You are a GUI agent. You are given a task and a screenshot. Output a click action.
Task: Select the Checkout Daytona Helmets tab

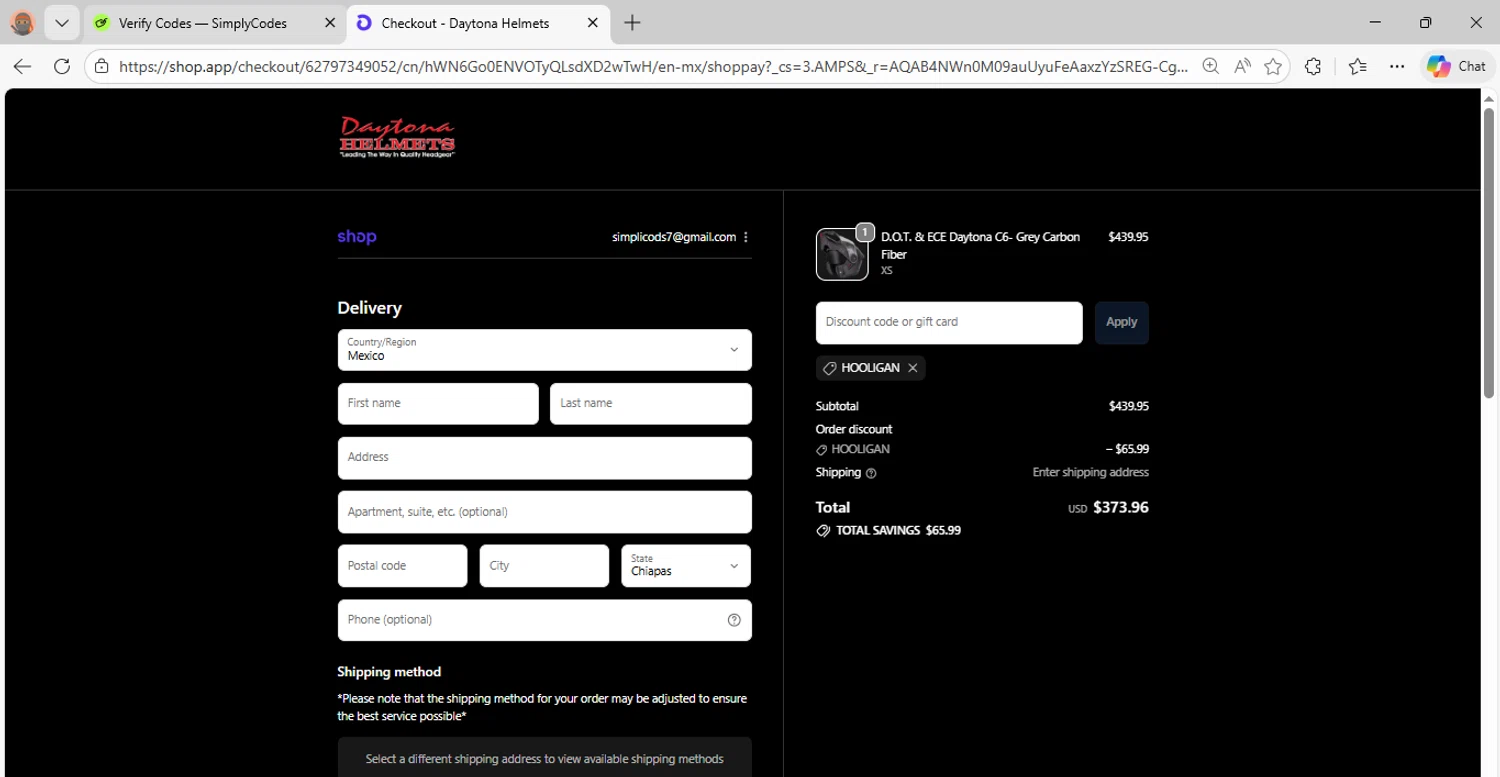(465, 23)
